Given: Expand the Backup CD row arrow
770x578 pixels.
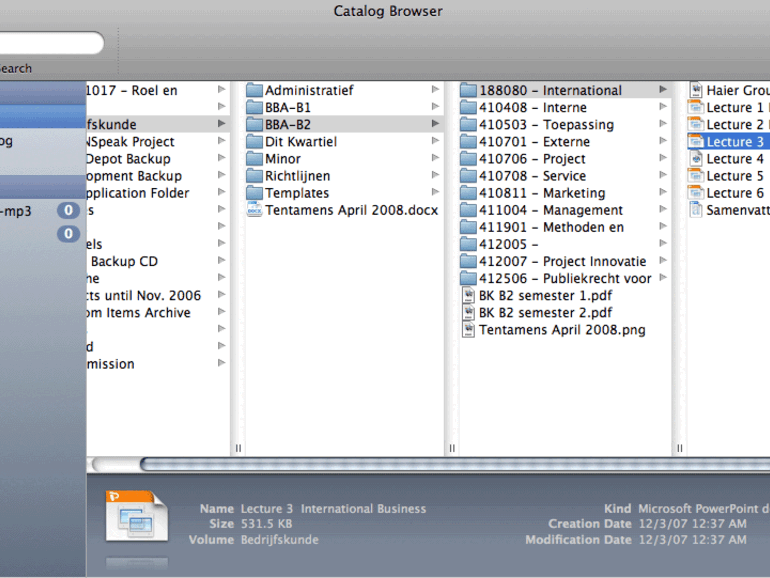Looking at the screenshot, I should 221,260.
